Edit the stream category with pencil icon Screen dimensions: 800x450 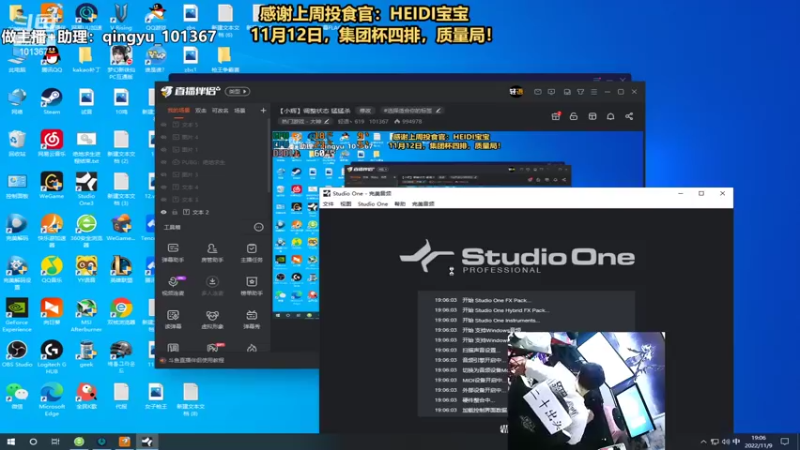click(327, 121)
